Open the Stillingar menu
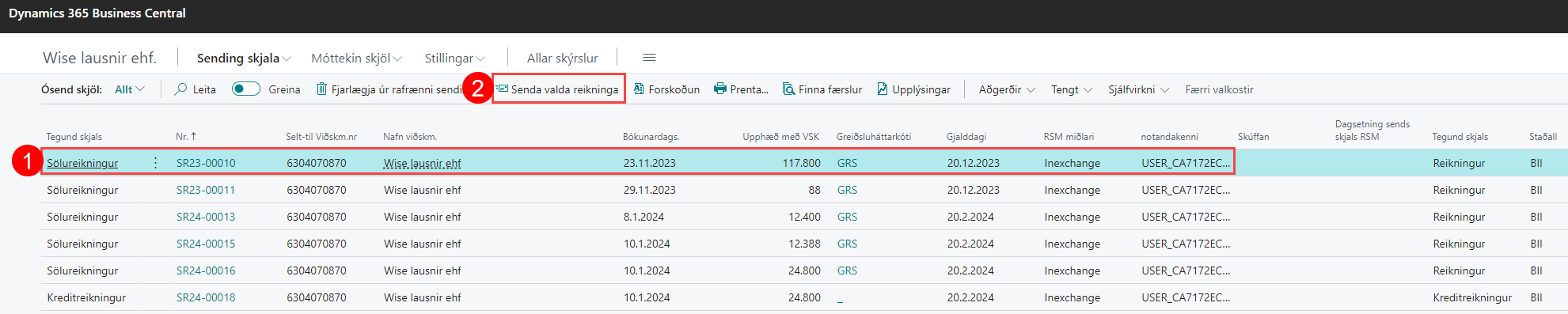 [455, 58]
